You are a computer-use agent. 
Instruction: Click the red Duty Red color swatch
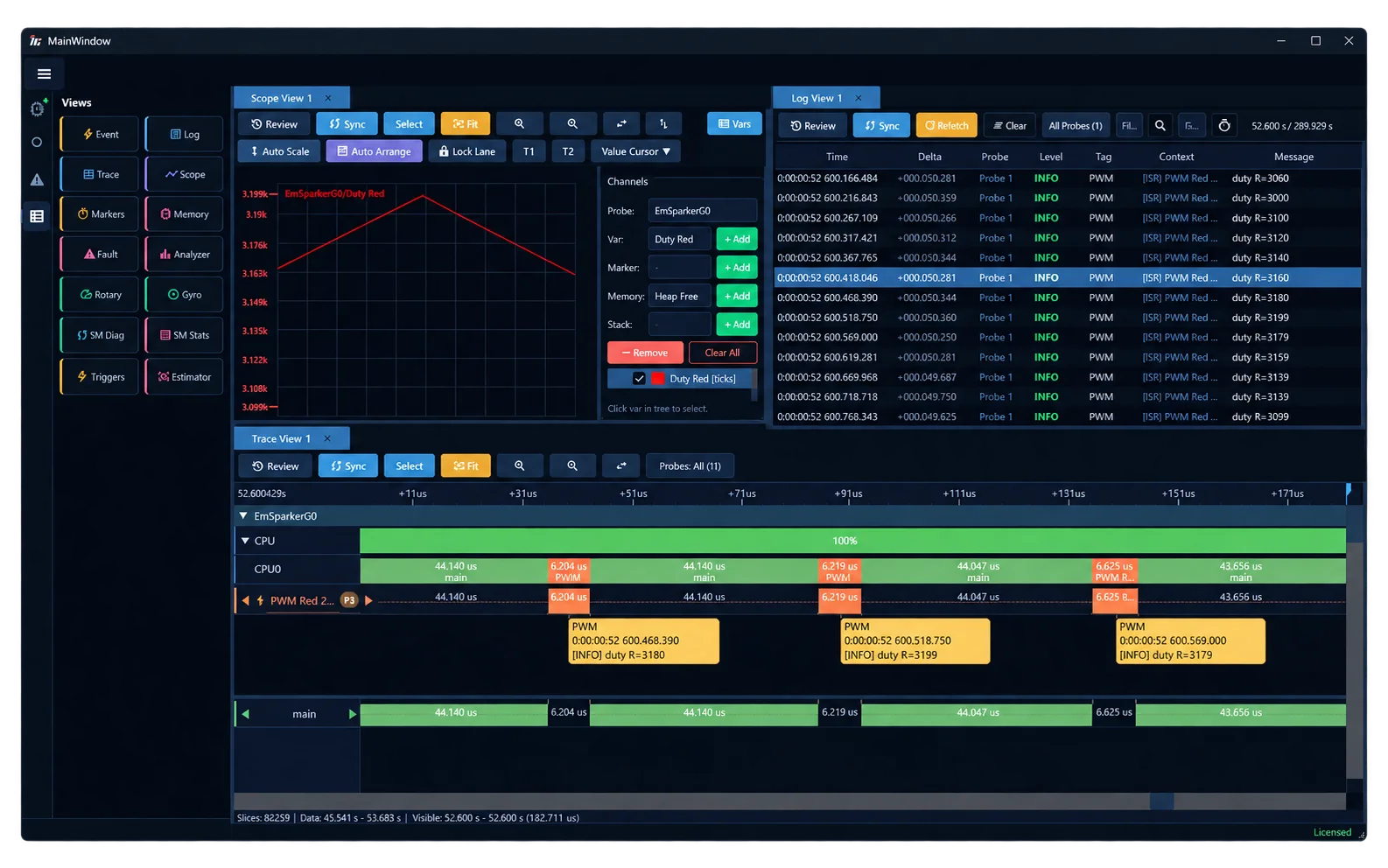(x=658, y=379)
